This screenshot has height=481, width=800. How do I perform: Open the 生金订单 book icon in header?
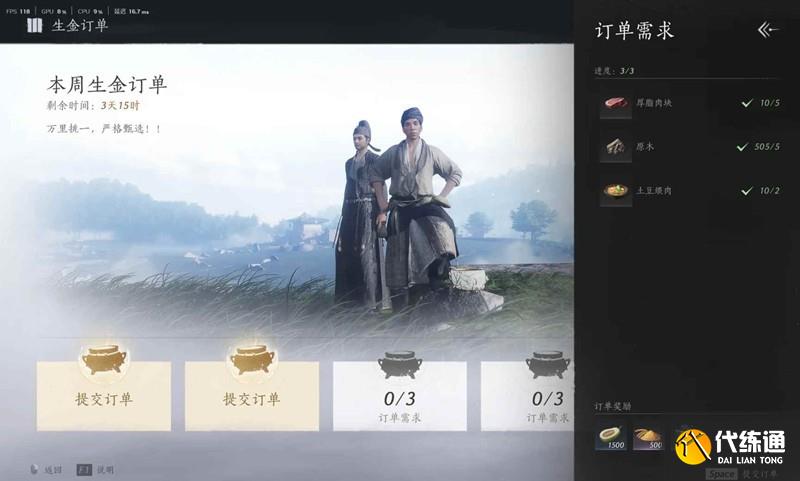34,25
